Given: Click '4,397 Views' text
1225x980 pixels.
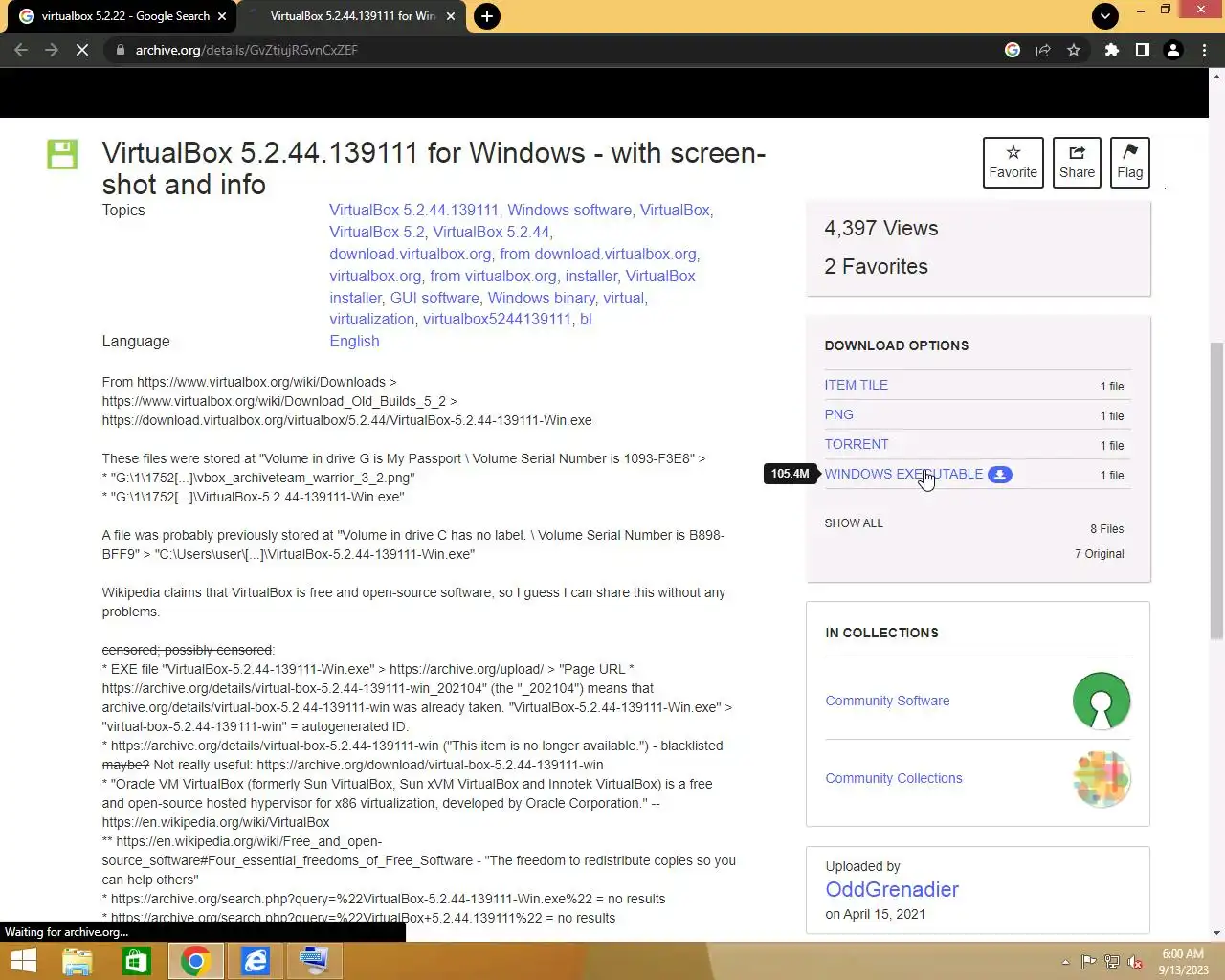Looking at the screenshot, I should point(881,228).
